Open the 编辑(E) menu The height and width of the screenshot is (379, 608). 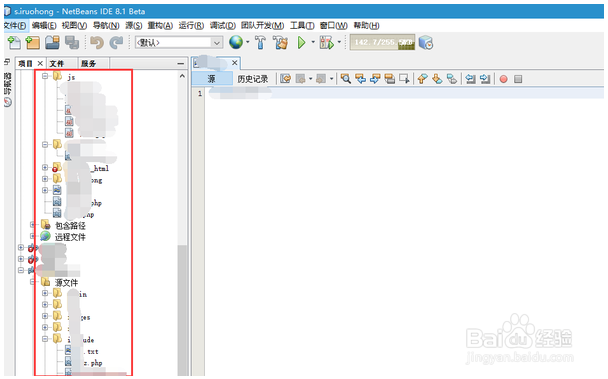tap(44, 26)
